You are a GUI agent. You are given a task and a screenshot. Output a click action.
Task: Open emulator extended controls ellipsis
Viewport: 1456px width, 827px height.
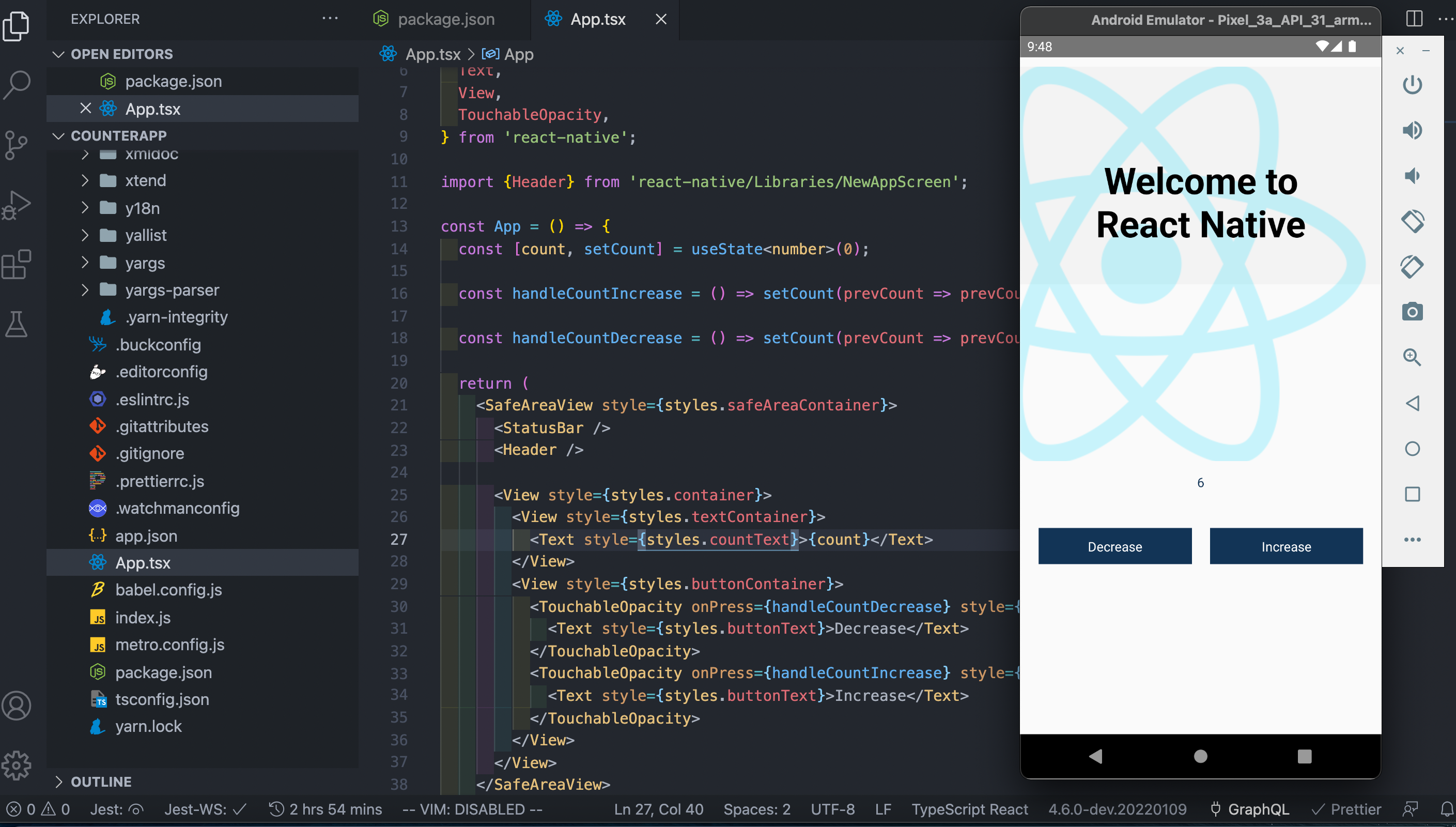1412,540
